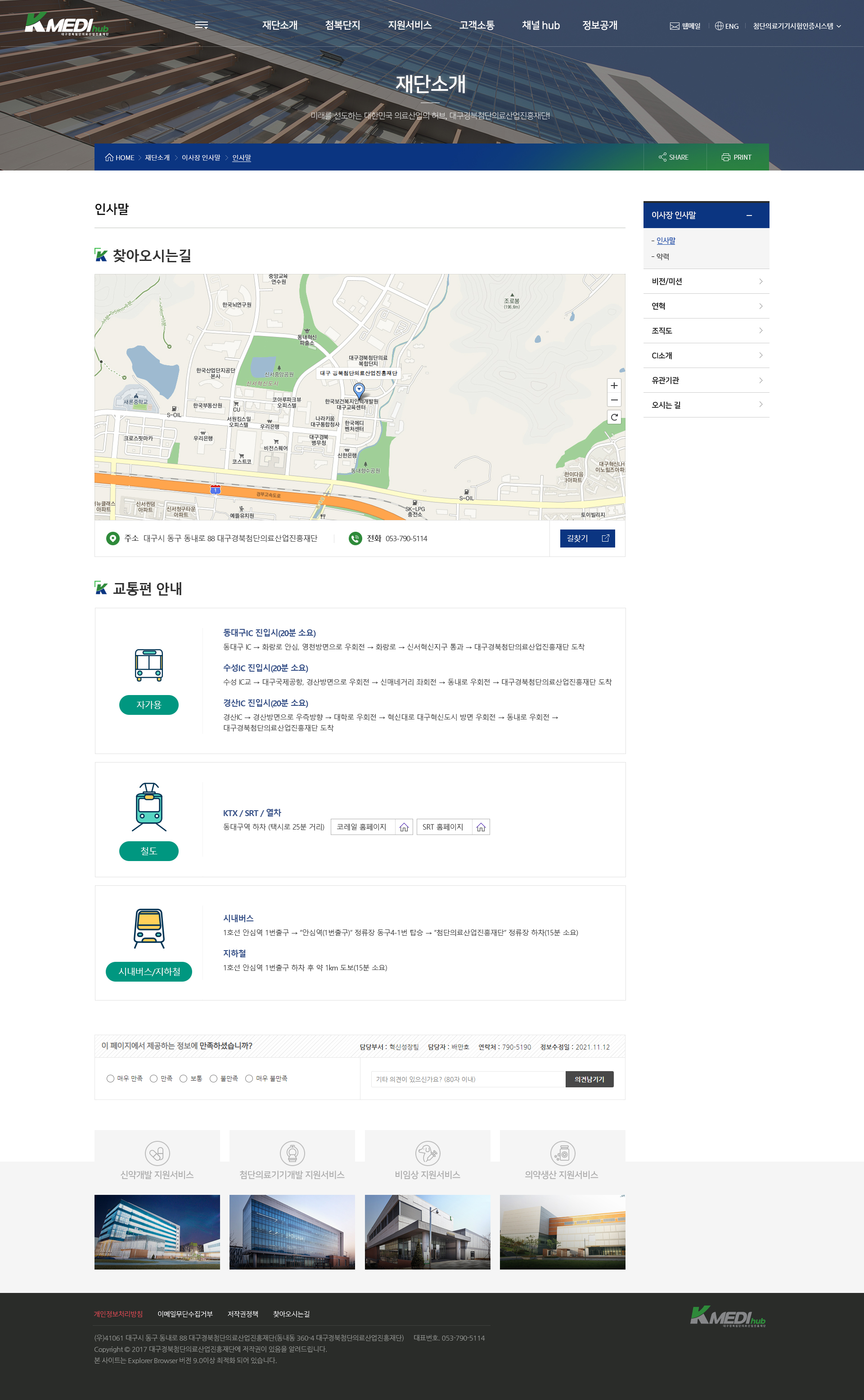Click the PRINT icon
864x1400 pixels.
click(727, 157)
